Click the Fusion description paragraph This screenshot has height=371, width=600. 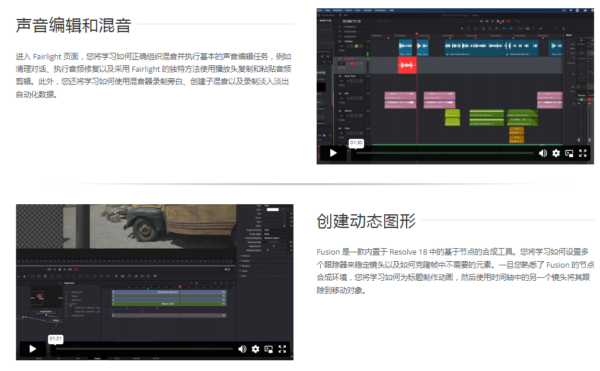pyautogui.click(x=455, y=271)
